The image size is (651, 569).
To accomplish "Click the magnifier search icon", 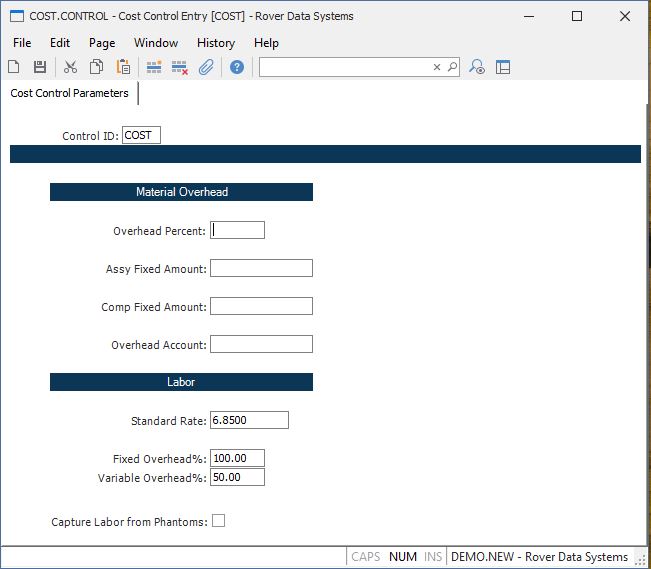I will pyautogui.click(x=452, y=67).
